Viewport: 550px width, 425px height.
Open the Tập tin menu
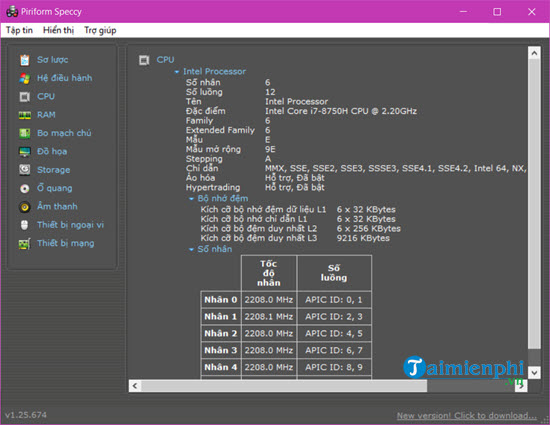click(19, 30)
